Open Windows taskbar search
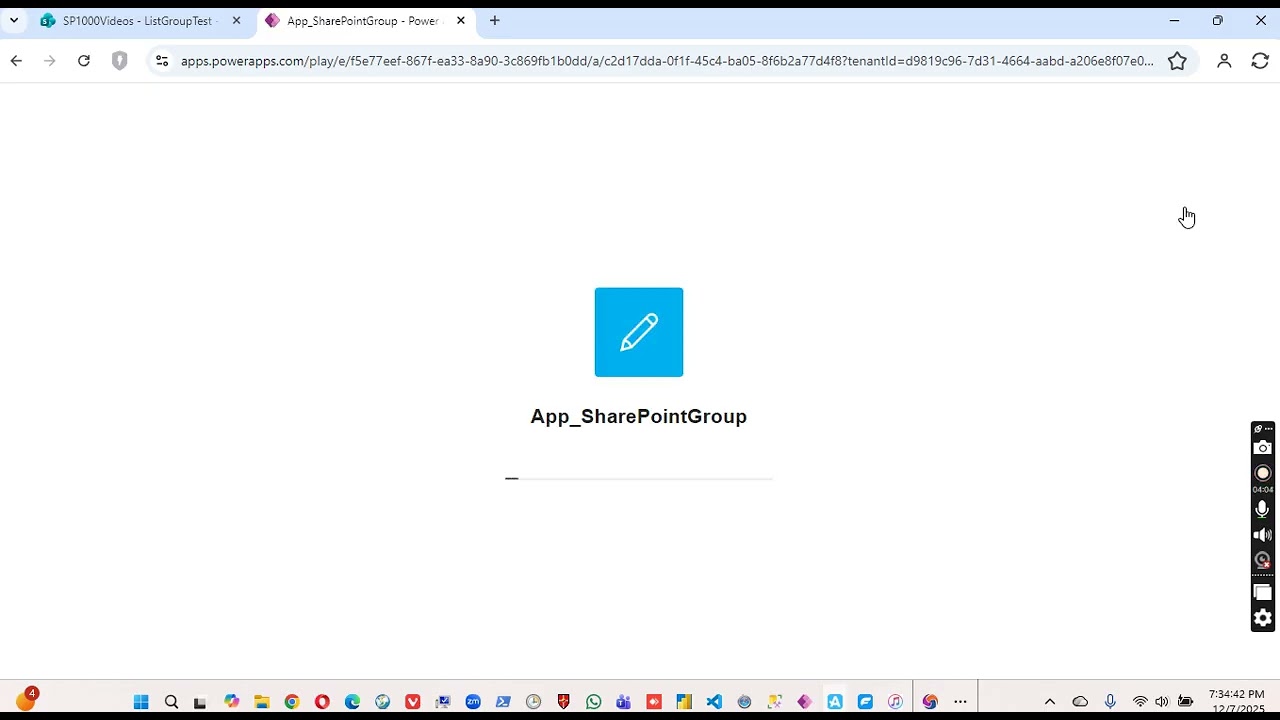The width and height of the screenshot is (1280, 720). [171, 702]
